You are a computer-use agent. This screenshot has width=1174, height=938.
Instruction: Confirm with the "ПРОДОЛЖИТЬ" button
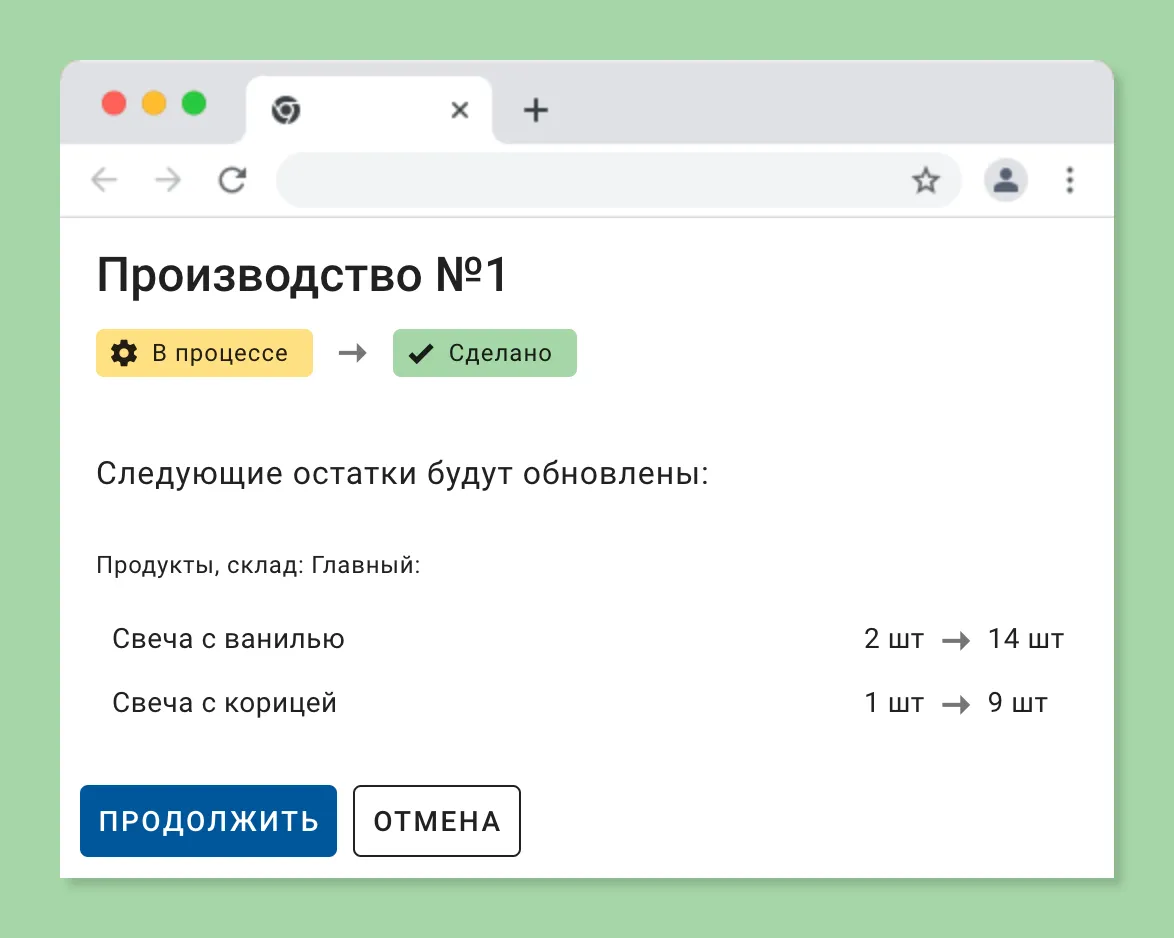tap(208, 820)
